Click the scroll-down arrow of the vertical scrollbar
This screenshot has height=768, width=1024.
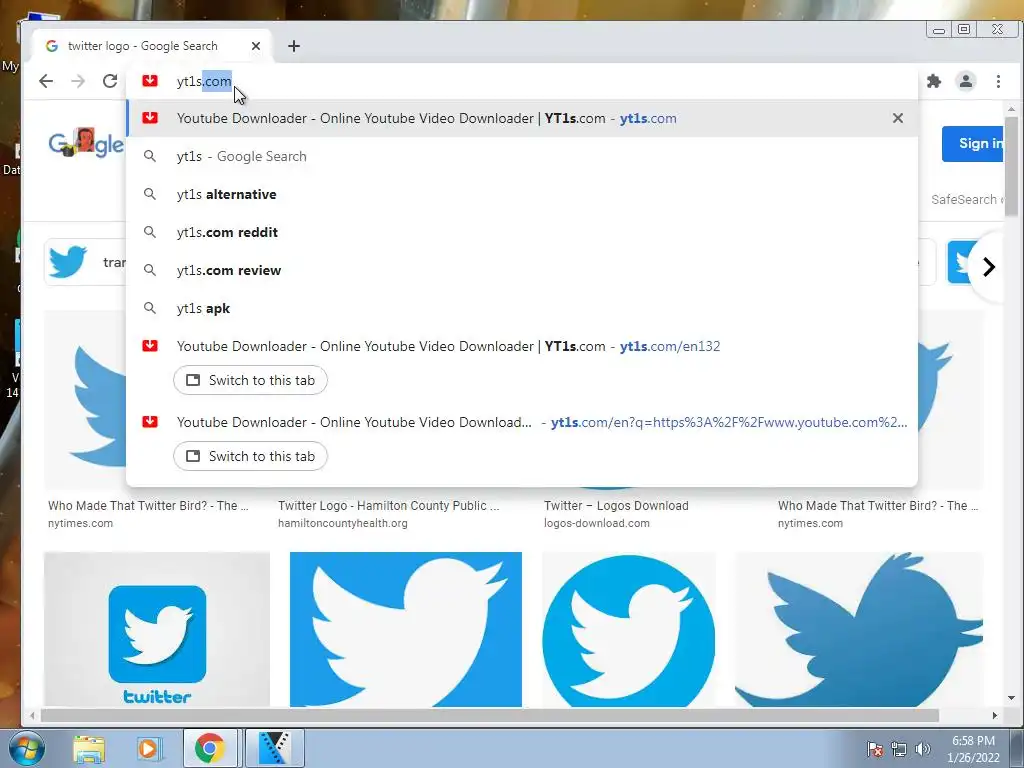[1012, 698]
